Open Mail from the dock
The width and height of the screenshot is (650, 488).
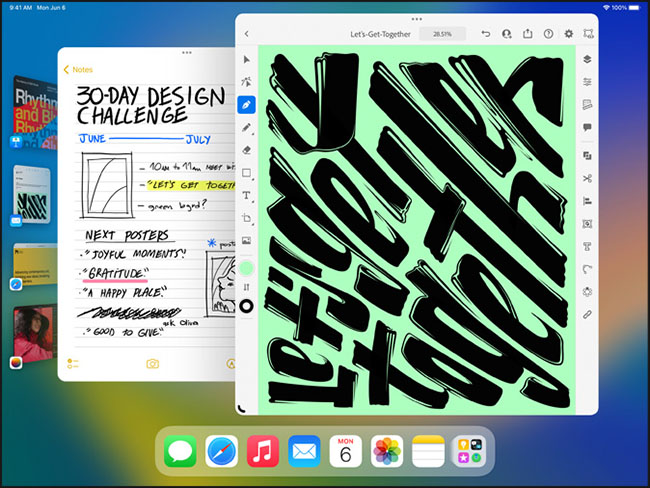click(304, 451)
